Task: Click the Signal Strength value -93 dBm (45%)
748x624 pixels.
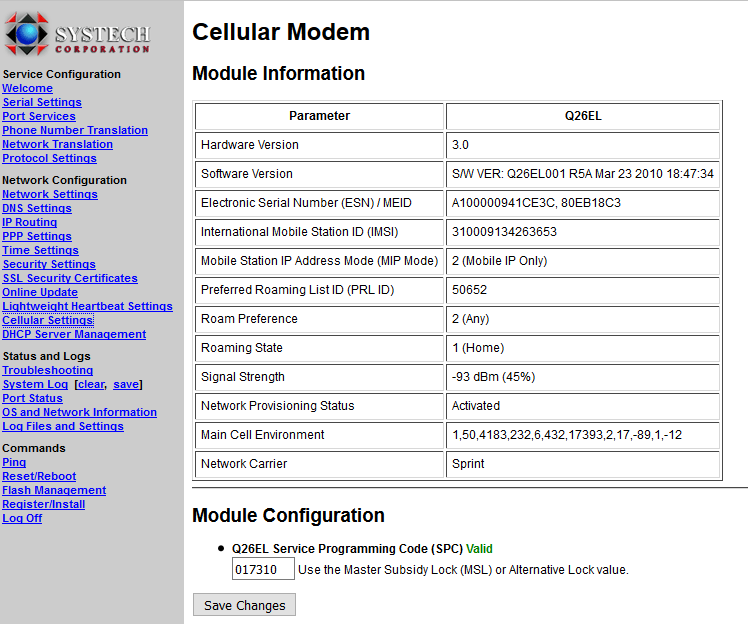Action: point(493,377)
